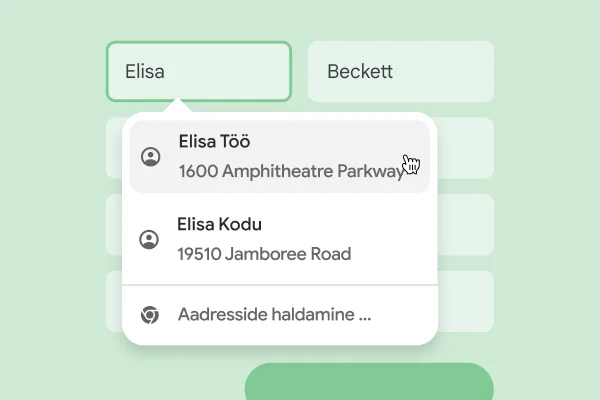Click the word Beckett inside the second field
Screen dimensions: 600x400
tap(360, 72)
